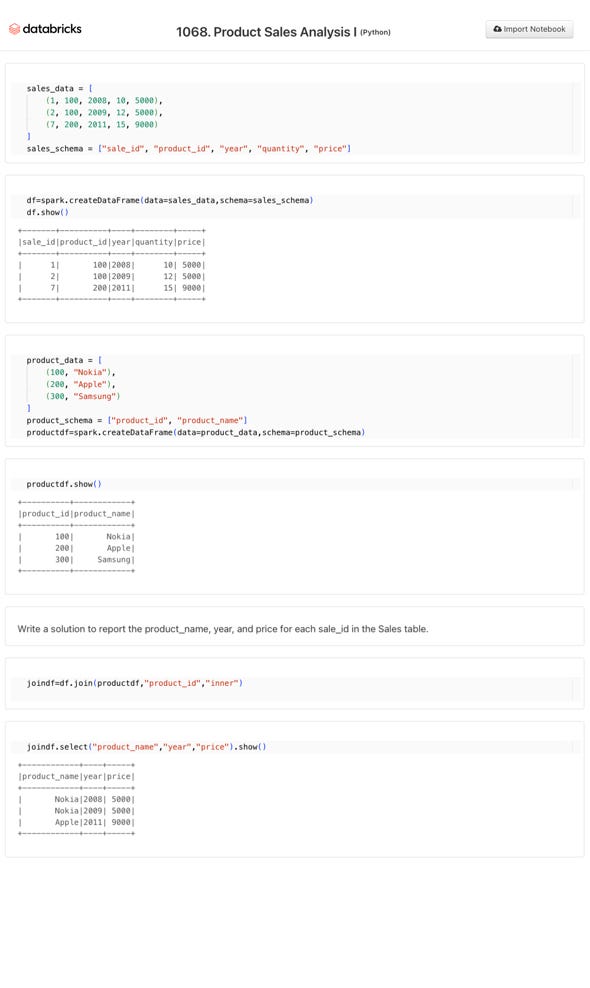Viewport: 590px width, 988px height.
Task: Click the Samsung row in product output
Action: [x=77, y=560]
